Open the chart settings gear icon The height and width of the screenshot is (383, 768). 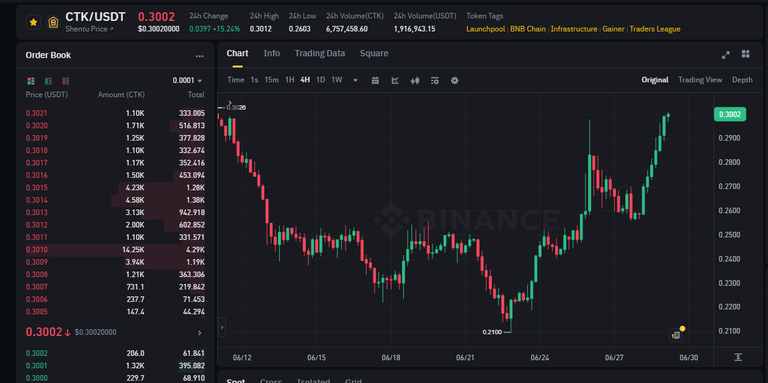tap(455, 80)
